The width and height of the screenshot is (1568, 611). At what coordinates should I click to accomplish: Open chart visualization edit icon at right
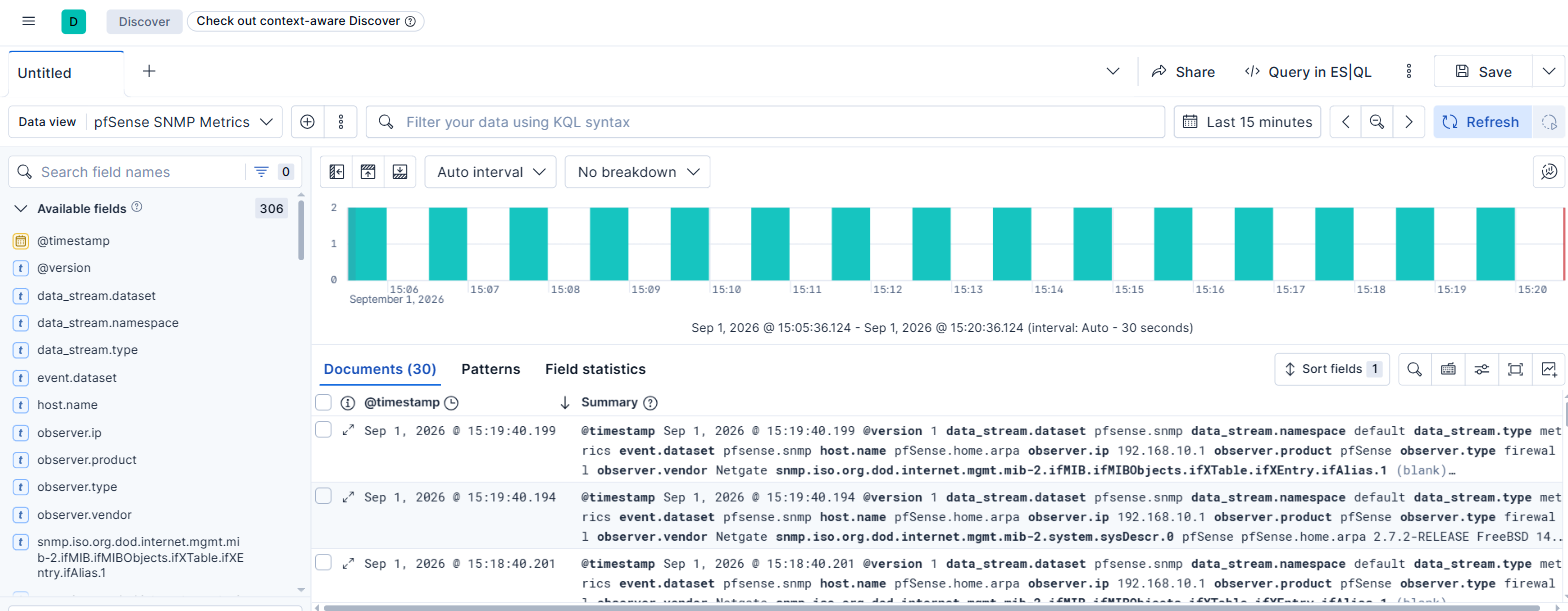click(x=1549, y=172)
